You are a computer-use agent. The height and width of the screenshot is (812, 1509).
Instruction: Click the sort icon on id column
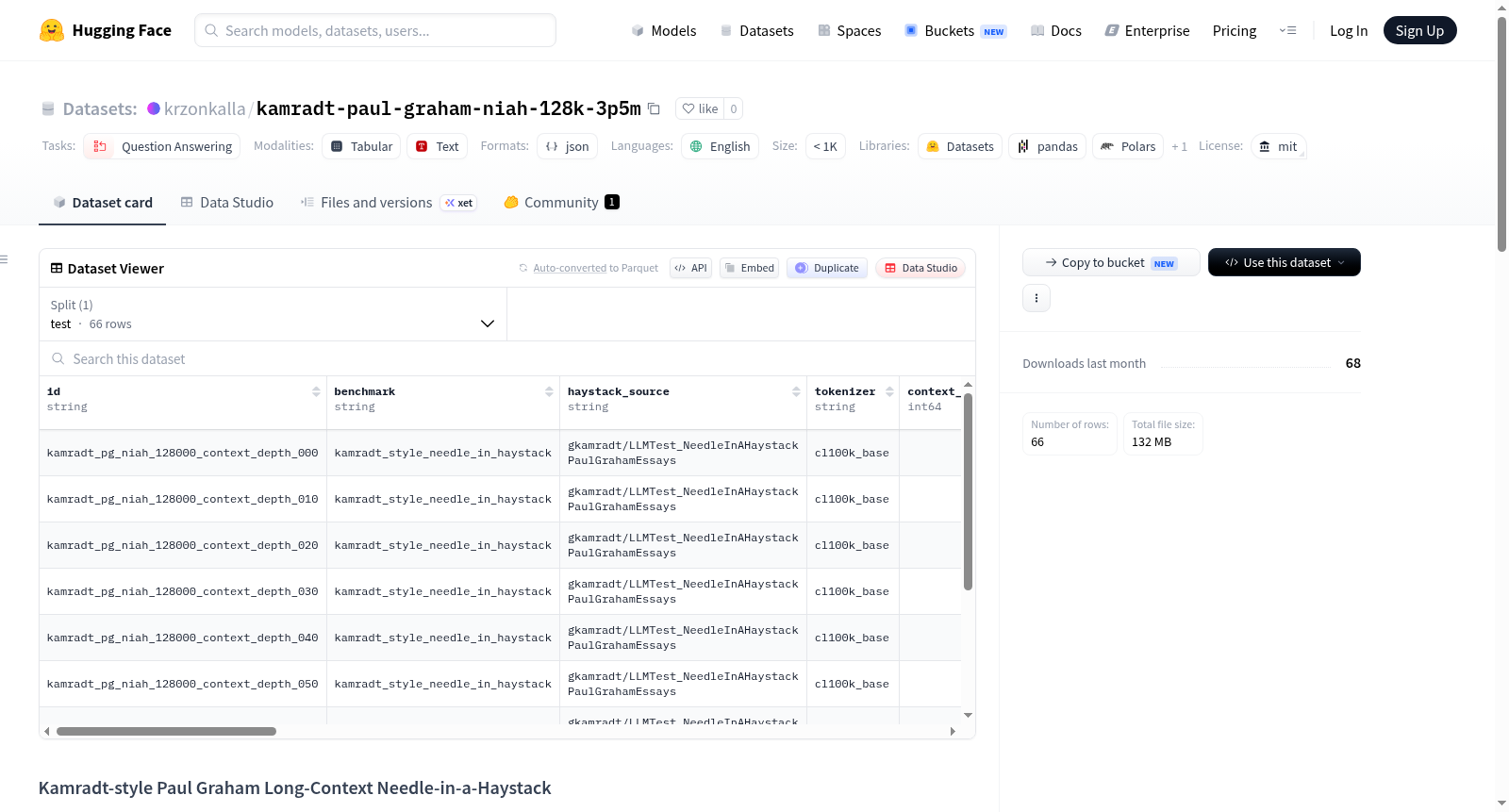pos(316,391)
